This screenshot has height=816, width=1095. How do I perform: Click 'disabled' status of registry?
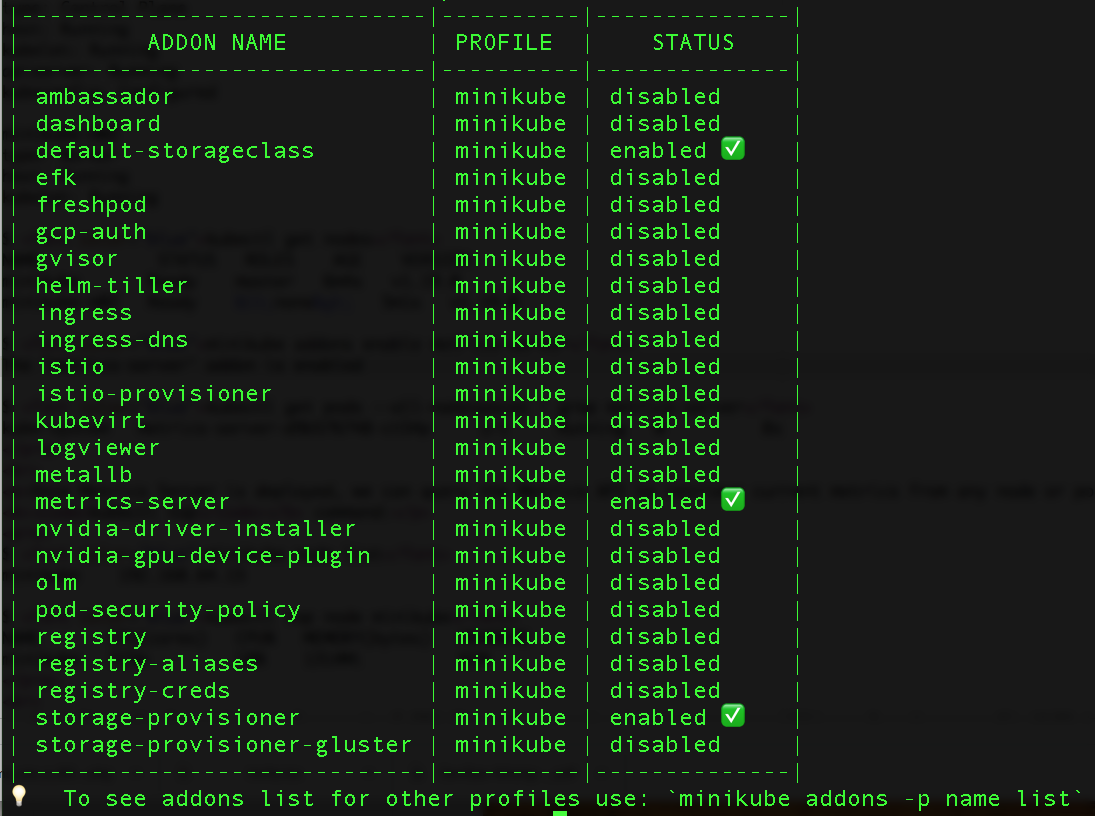(x=665, y=637)
